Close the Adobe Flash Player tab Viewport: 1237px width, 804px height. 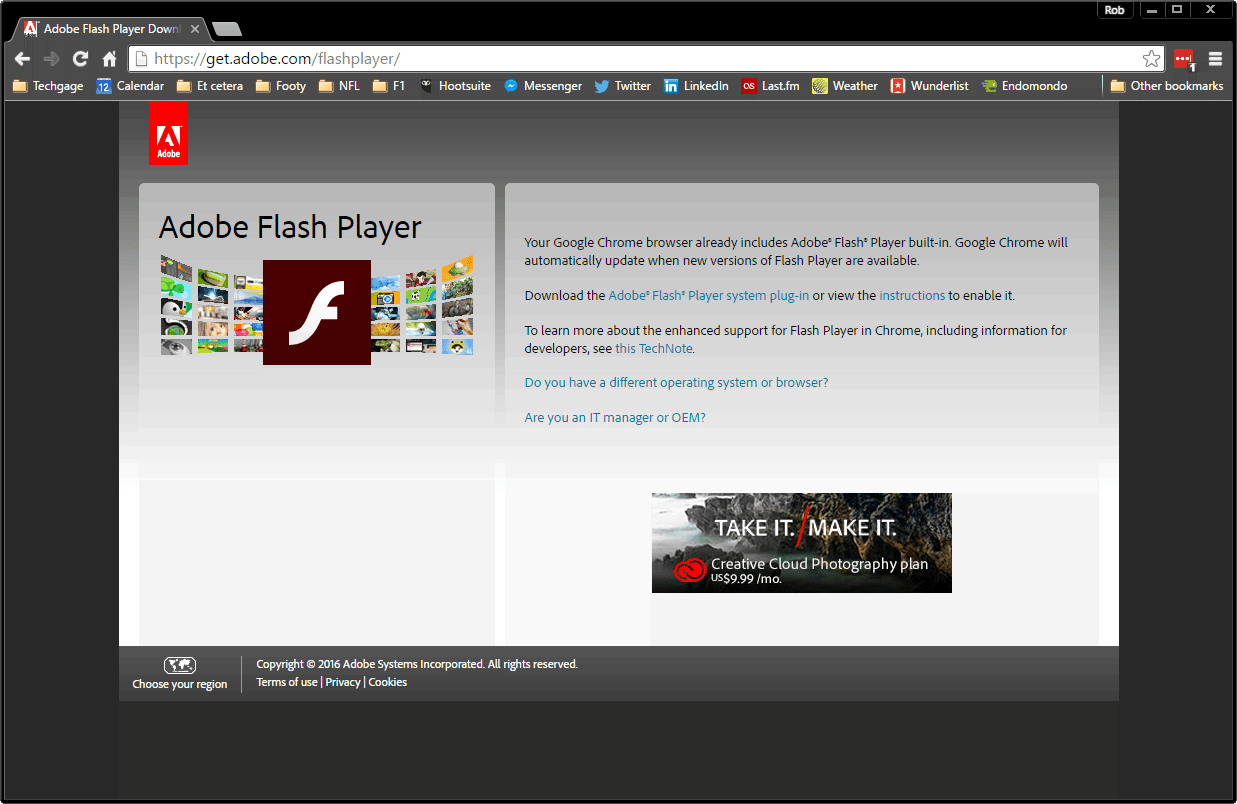pos(195,29)
